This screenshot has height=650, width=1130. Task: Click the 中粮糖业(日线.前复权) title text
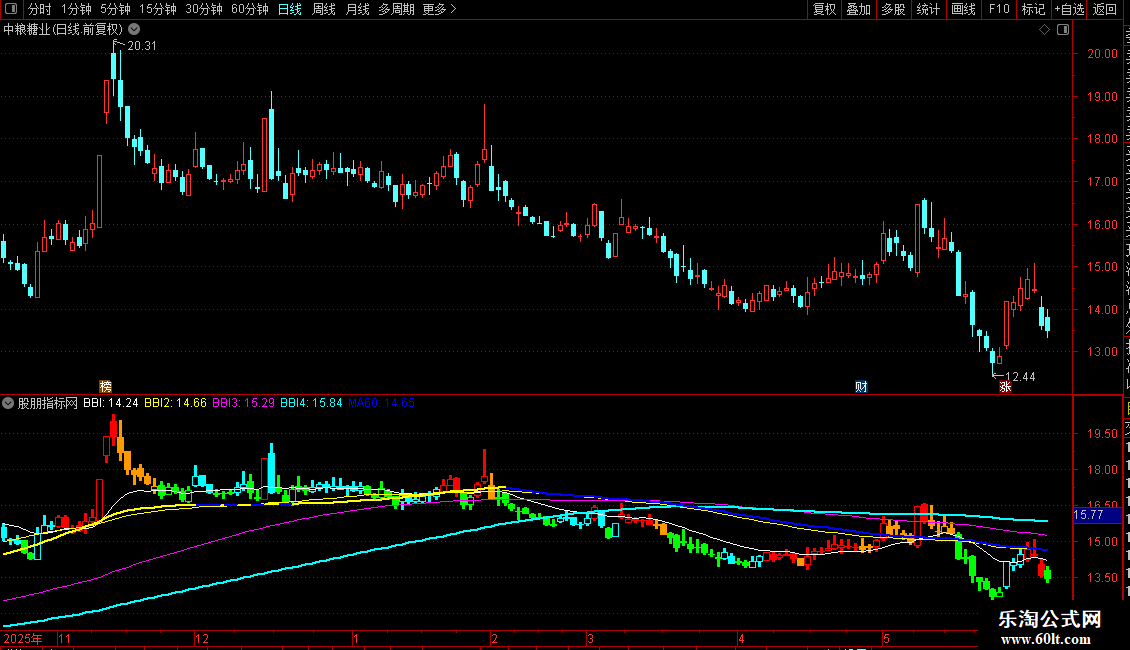(63, 30)
